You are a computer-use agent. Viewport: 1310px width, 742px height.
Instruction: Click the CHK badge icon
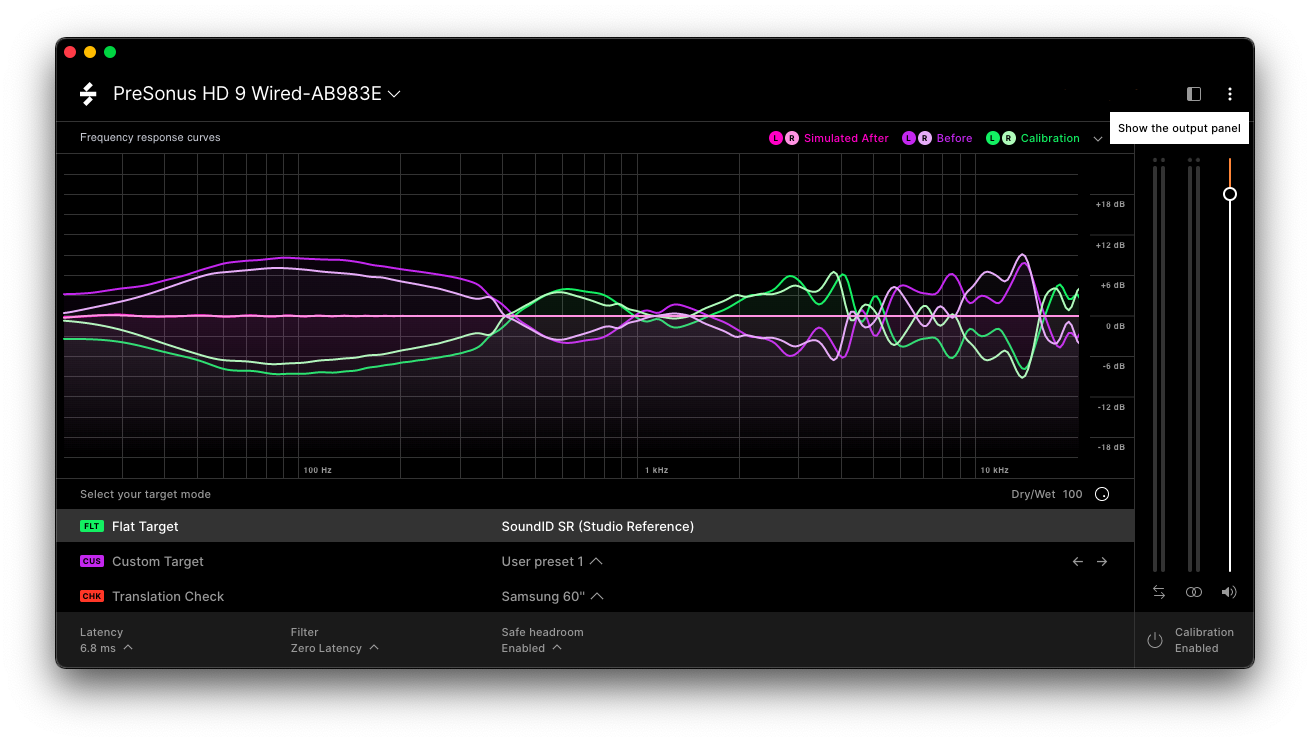pos(92,596)
